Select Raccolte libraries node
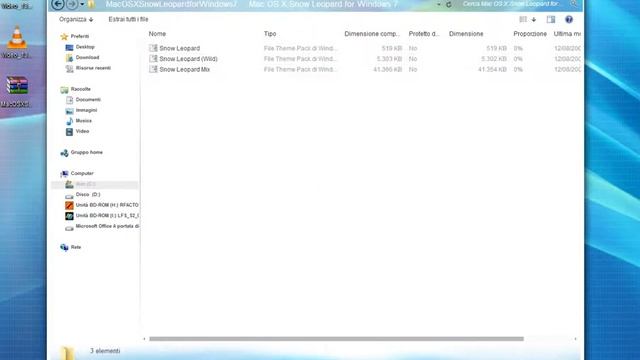The image size is (640, 360). tap(80, 89)
